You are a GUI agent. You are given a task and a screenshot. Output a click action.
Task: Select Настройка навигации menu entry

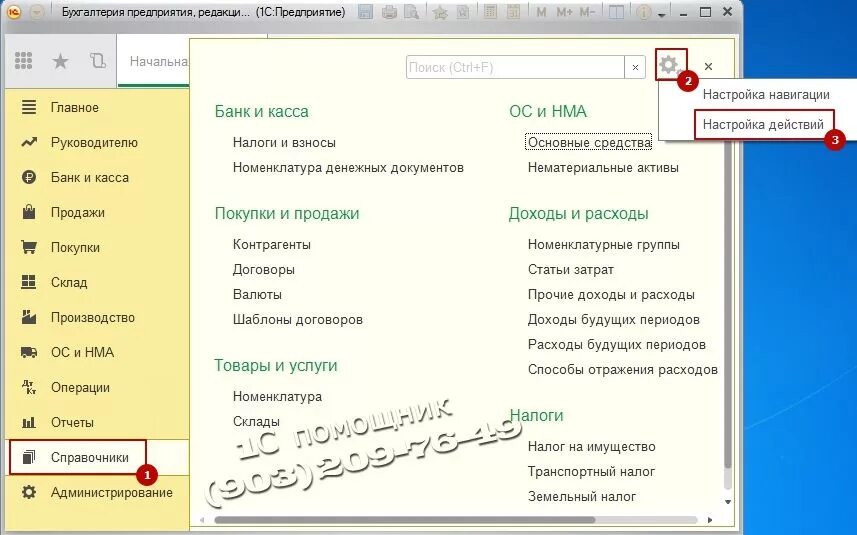766,95
